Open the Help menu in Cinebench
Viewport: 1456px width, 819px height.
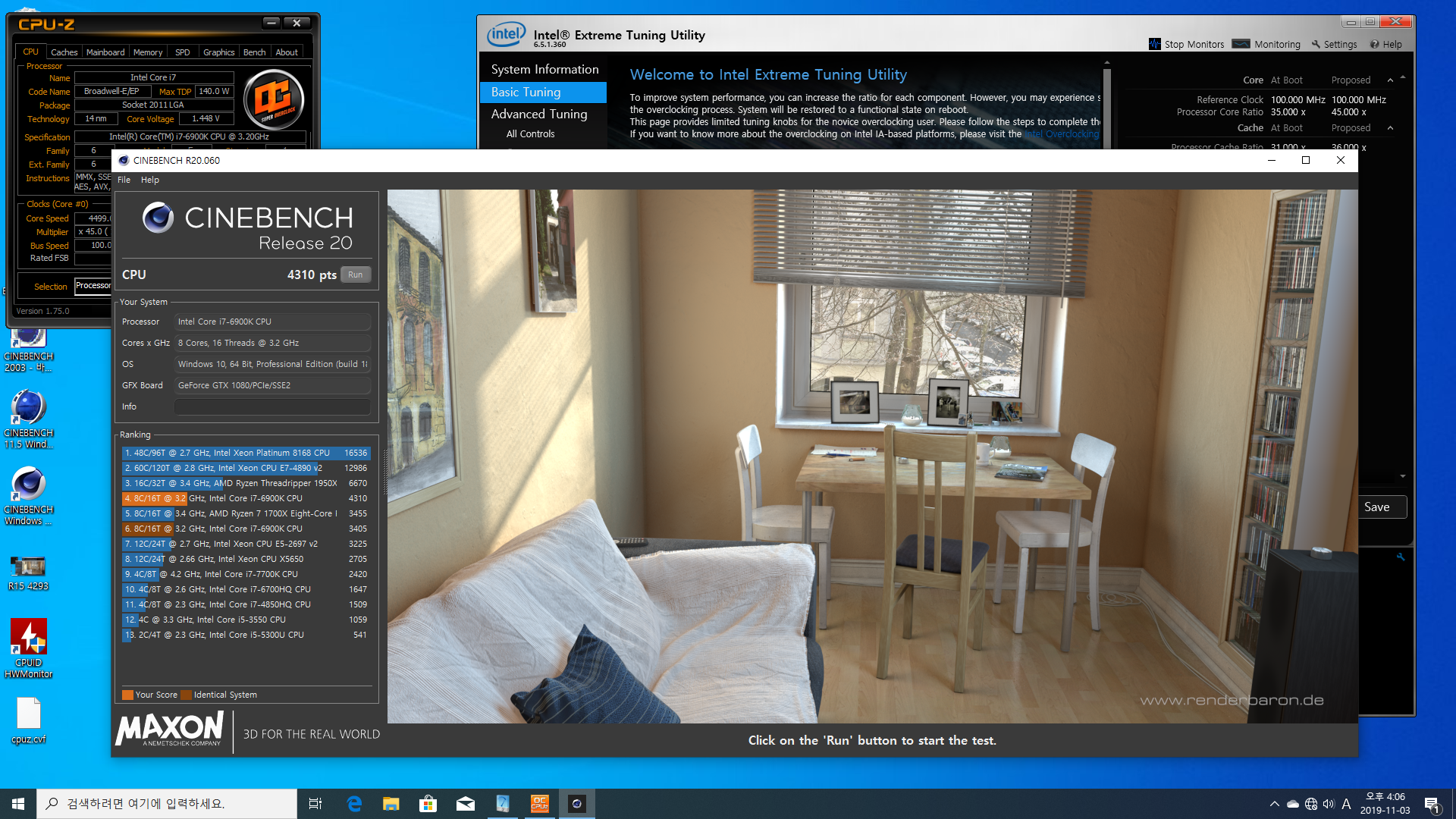(150, 180)
